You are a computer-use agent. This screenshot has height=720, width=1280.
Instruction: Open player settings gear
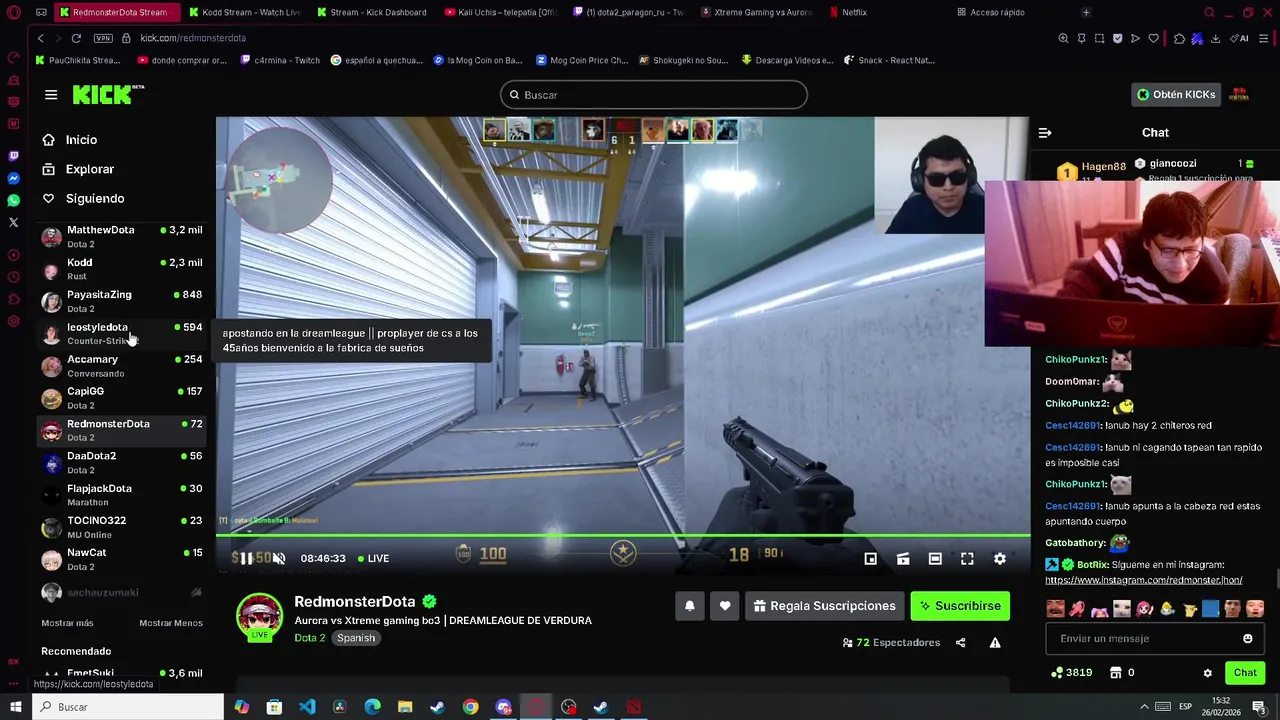tap(999, 559)
